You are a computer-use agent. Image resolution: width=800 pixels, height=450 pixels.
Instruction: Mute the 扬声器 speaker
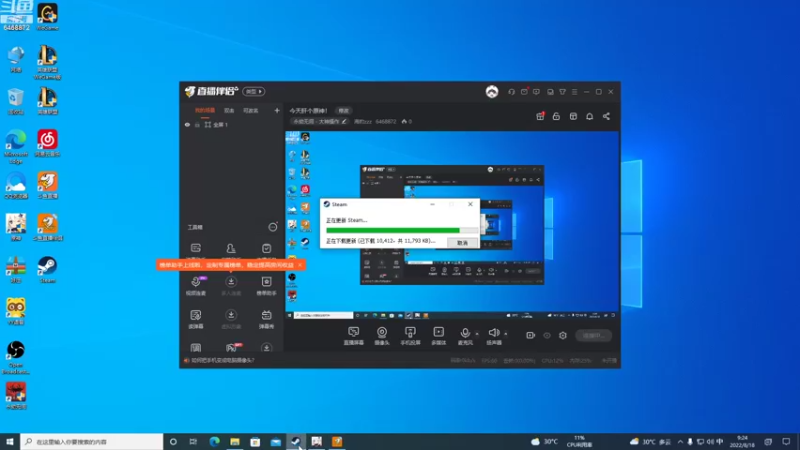pos(493,336)
